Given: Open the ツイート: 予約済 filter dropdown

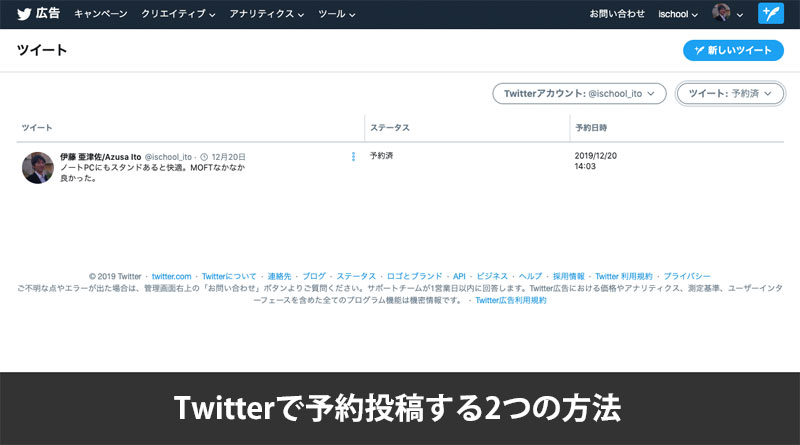Looking at the screenshot, I should pos(730,93).
